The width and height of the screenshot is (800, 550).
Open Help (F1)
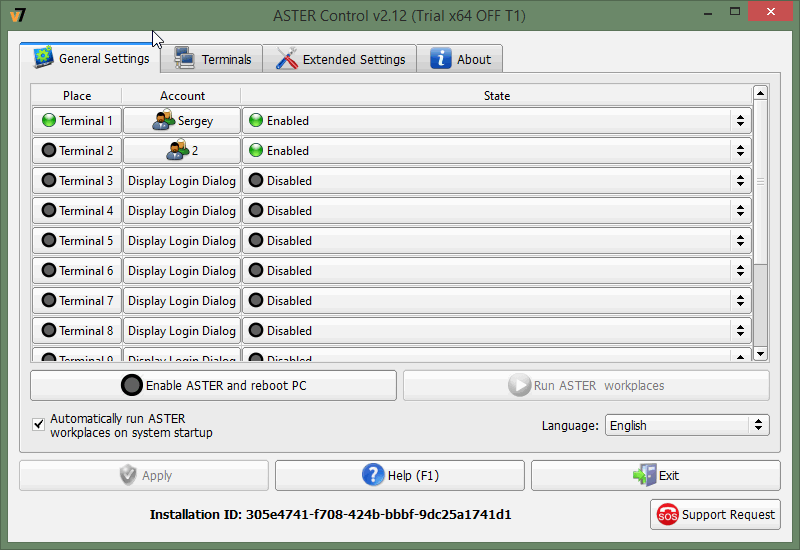click(x=399, y=476)
